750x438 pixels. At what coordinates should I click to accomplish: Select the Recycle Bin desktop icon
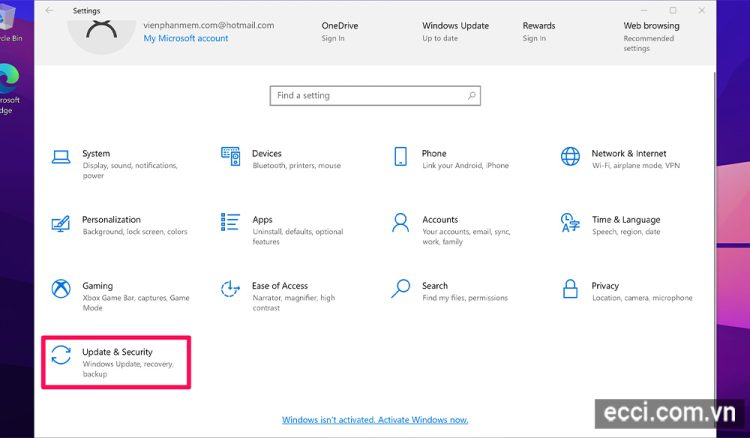pos(10,22)
